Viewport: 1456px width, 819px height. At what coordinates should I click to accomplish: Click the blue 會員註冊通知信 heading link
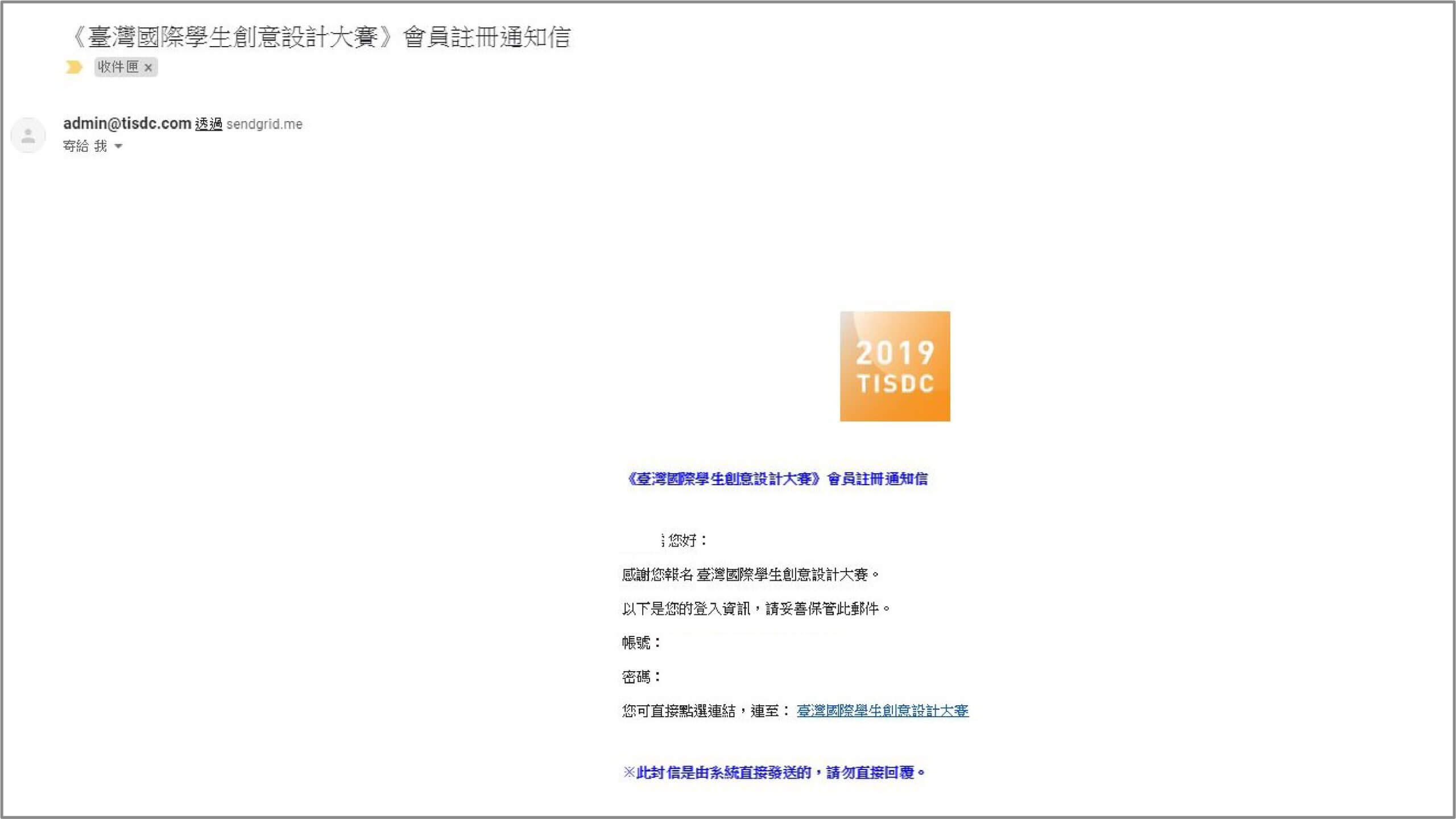779,479
